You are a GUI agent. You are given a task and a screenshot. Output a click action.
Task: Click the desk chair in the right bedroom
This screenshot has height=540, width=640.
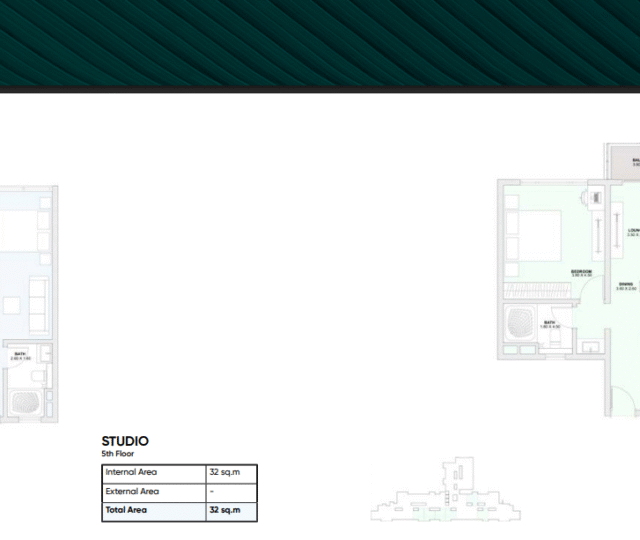pyautogui.click(x=596, y=194)
